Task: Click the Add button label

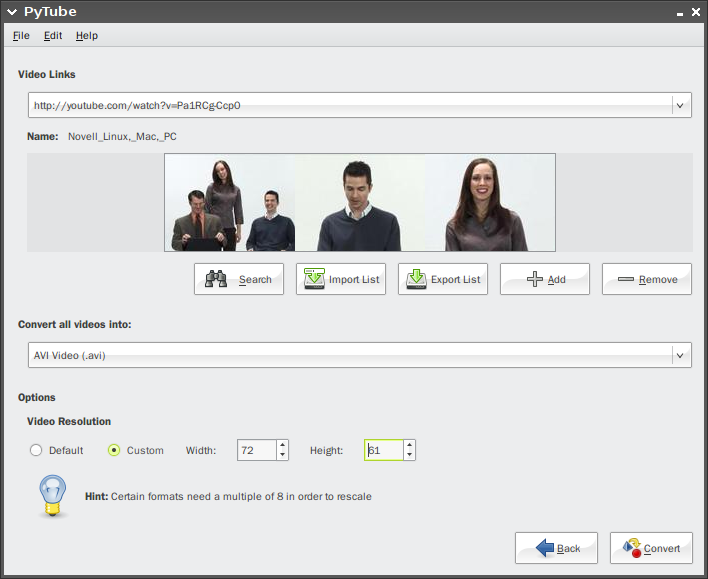Action: pyautogui.click(x=556, y=280)
